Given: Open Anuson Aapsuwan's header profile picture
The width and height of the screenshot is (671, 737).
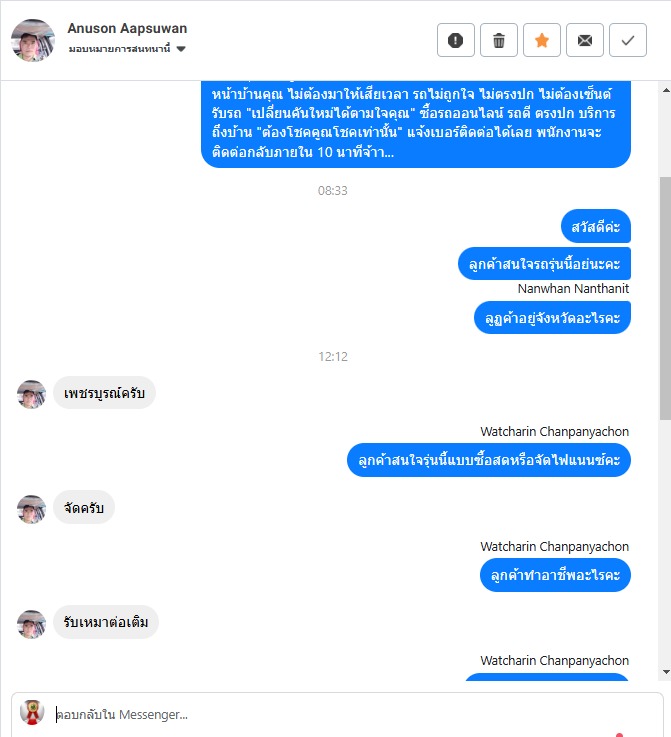Looking at the screenshot, I should click(33, 40).
